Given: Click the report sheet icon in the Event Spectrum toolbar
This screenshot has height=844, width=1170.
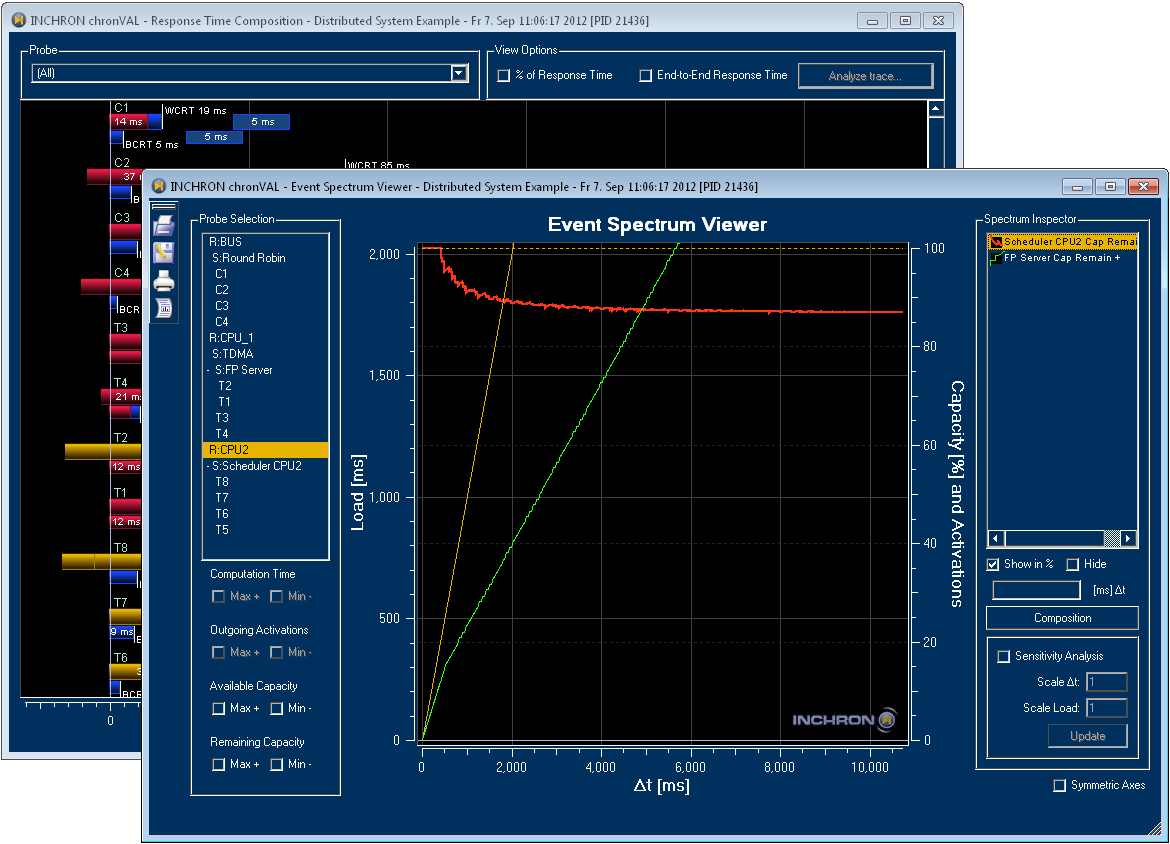Looking at the screenshot, I should (163, 307).
